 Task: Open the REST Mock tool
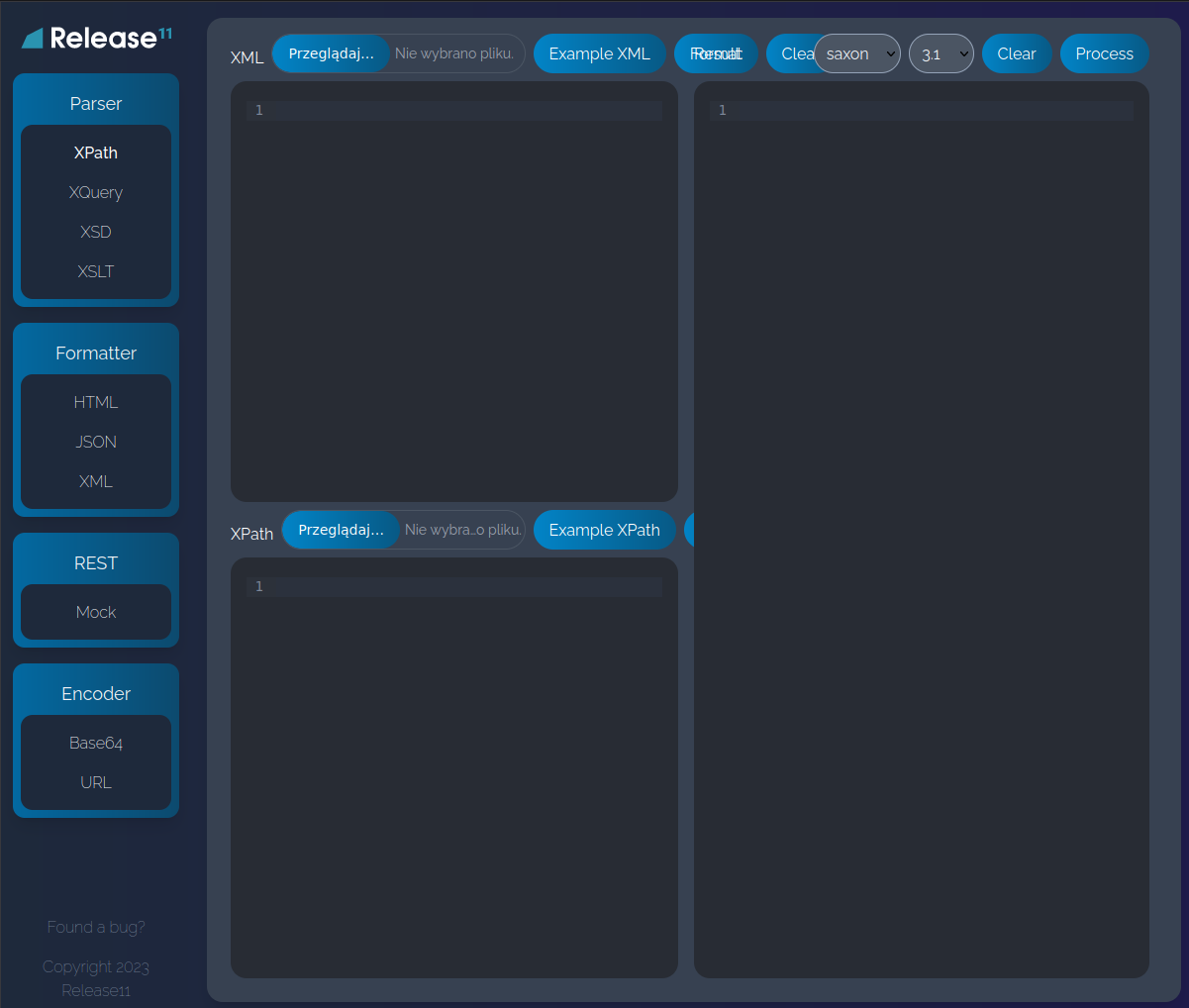96,612
